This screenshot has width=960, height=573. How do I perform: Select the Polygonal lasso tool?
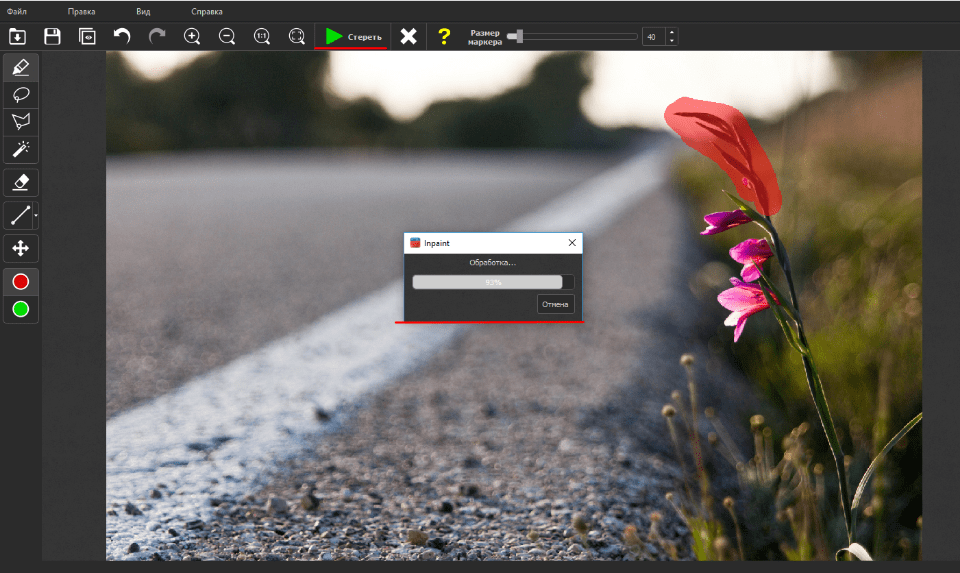pyautogui.click(x=21, y=122)
